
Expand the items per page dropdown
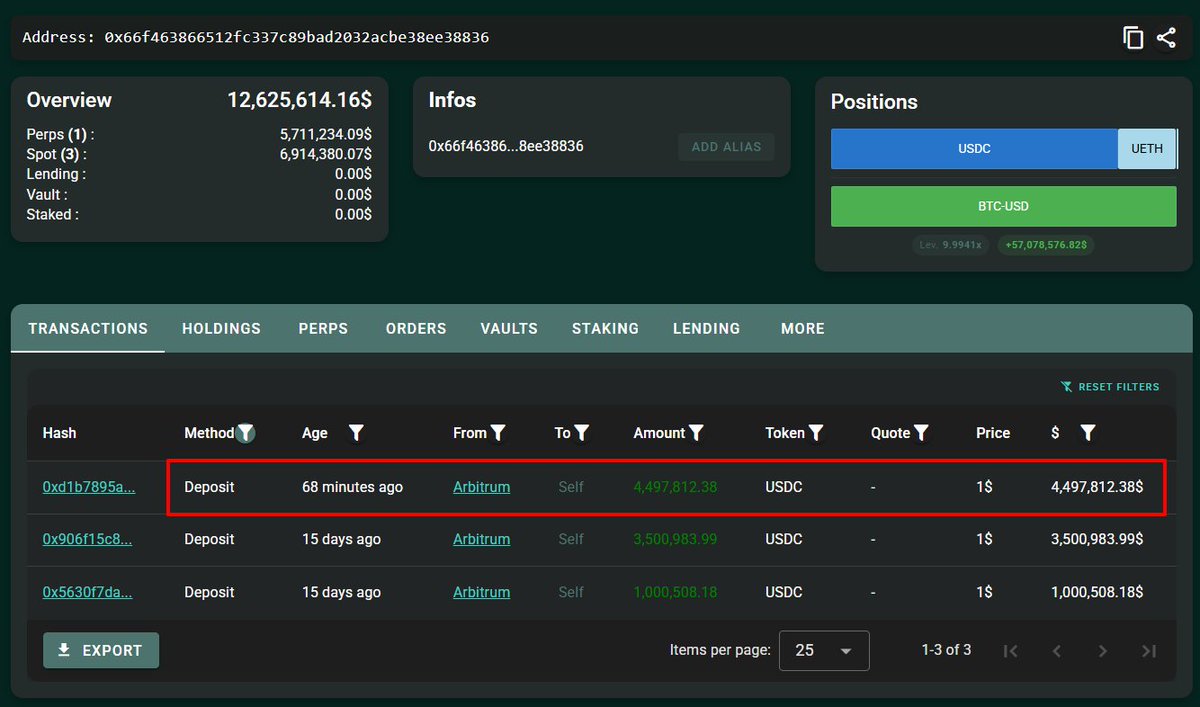(x=823, y=651)
